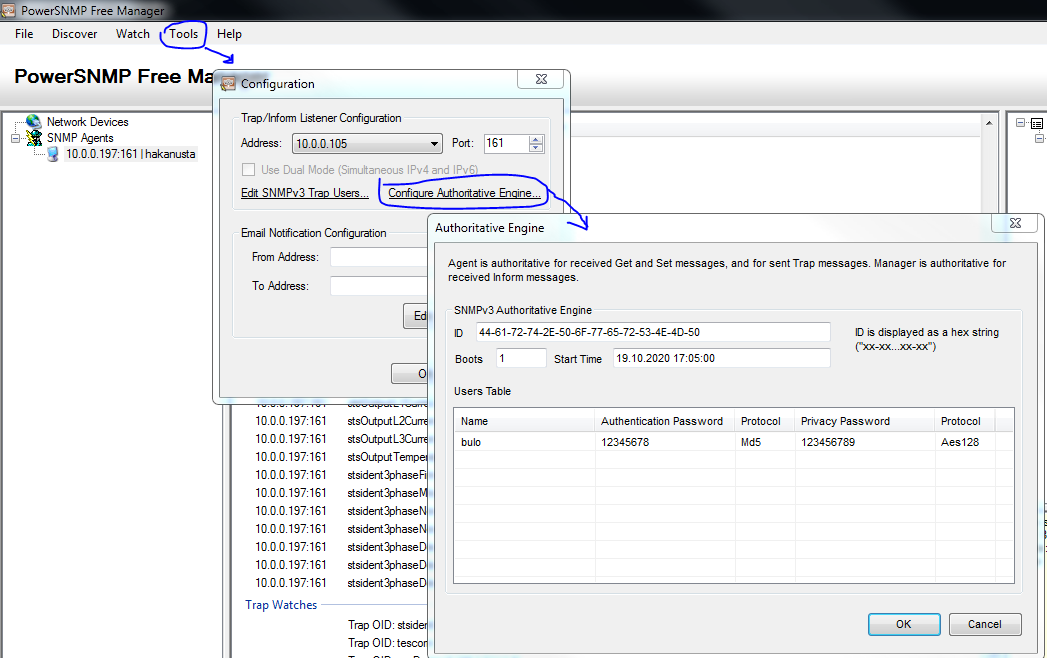Screen dimensions: 1047x658
Task: Click the right panel list icon
Action: [1036, 124]
